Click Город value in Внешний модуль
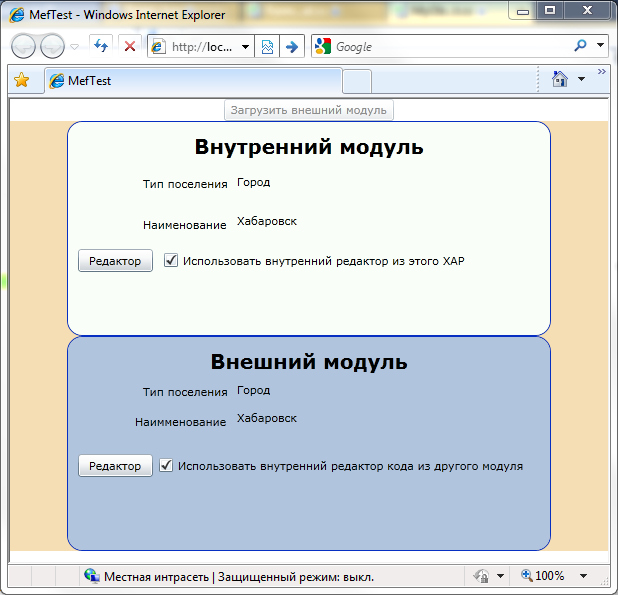 tap(253, 390)
